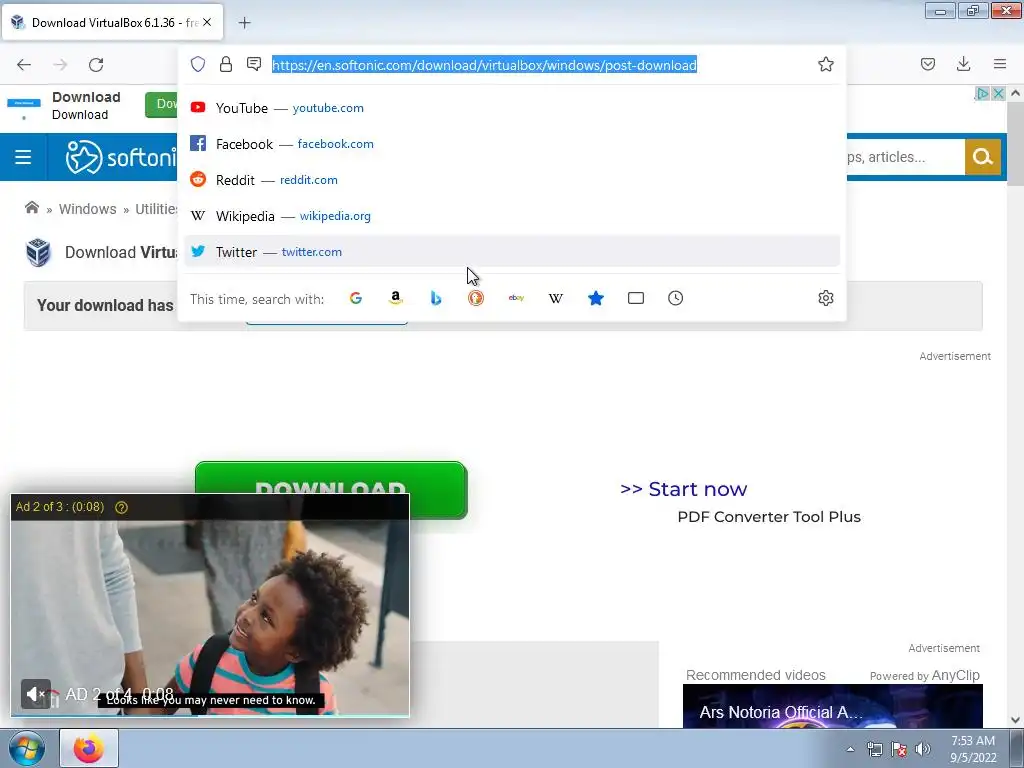
Task: Click the highlighted URL in address bar
Action: (x=484, y=65)
